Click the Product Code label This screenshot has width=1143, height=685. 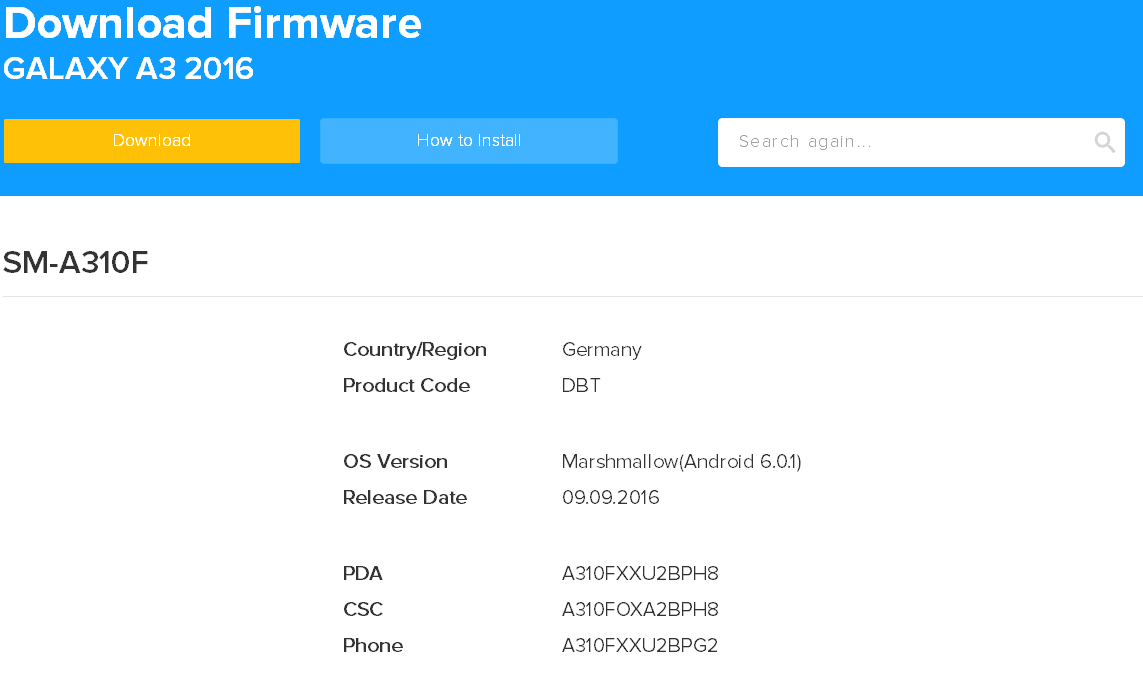(x=406, y=385)
